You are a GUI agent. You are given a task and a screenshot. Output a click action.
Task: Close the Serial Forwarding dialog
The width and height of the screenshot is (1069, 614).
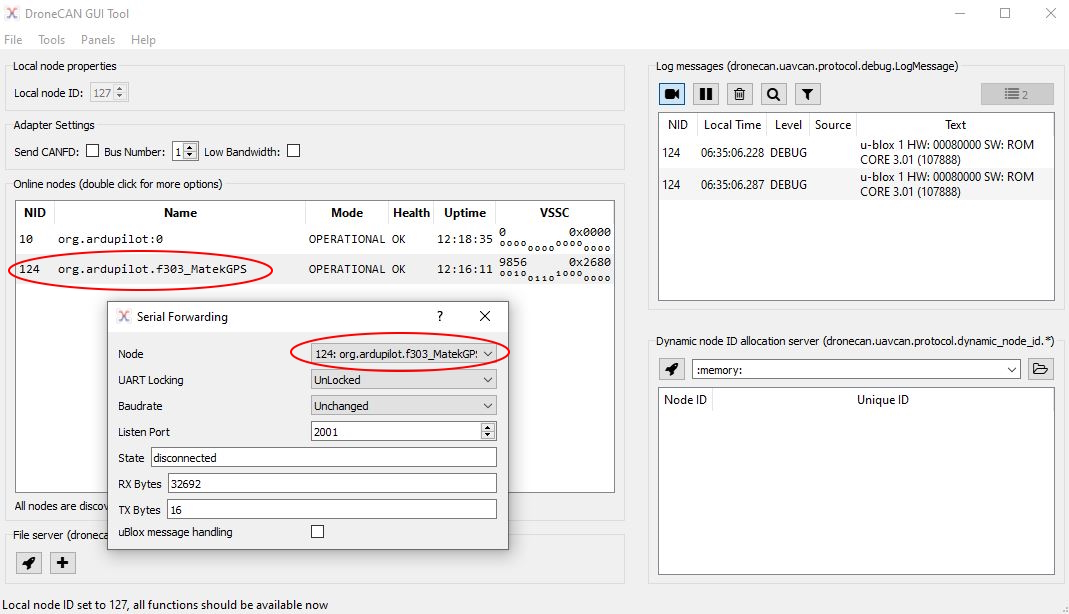pyautogui.click(x=485, y=316)
